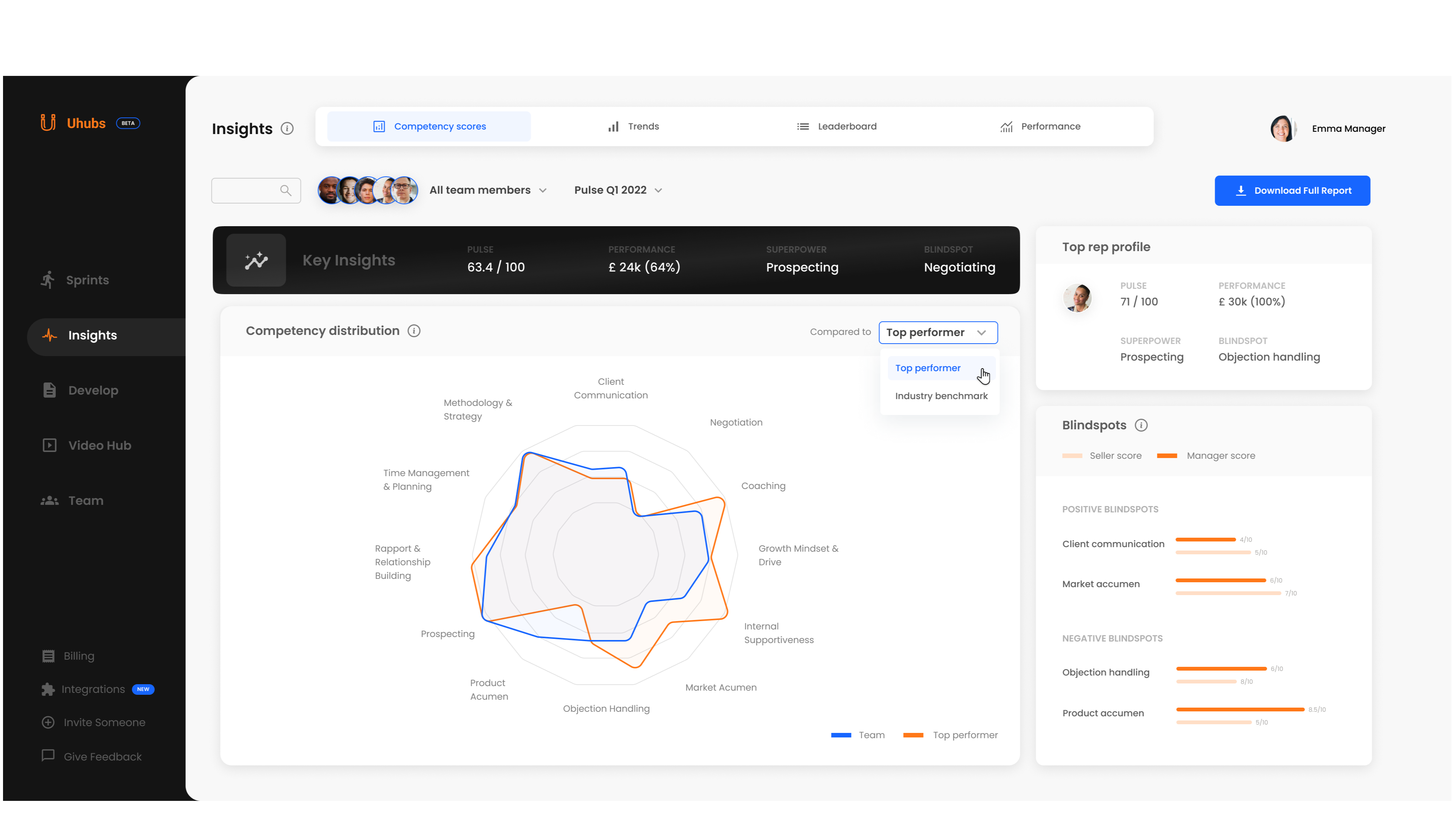The height and width of the screenshot is (819, 1456).
Task: Click the Key Insights sparkle icon
Action: [x=256, y=260]
